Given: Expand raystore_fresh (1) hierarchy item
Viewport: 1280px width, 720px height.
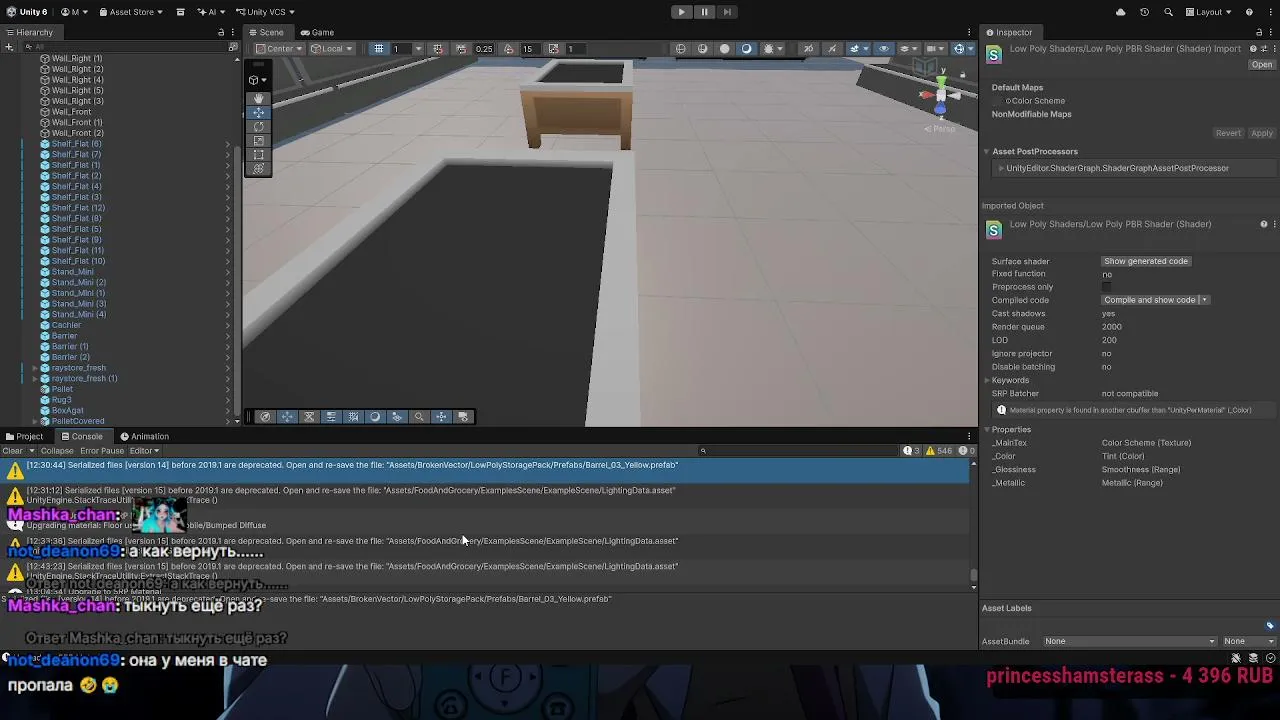Looking at the screenshot, I should point(35,379).
